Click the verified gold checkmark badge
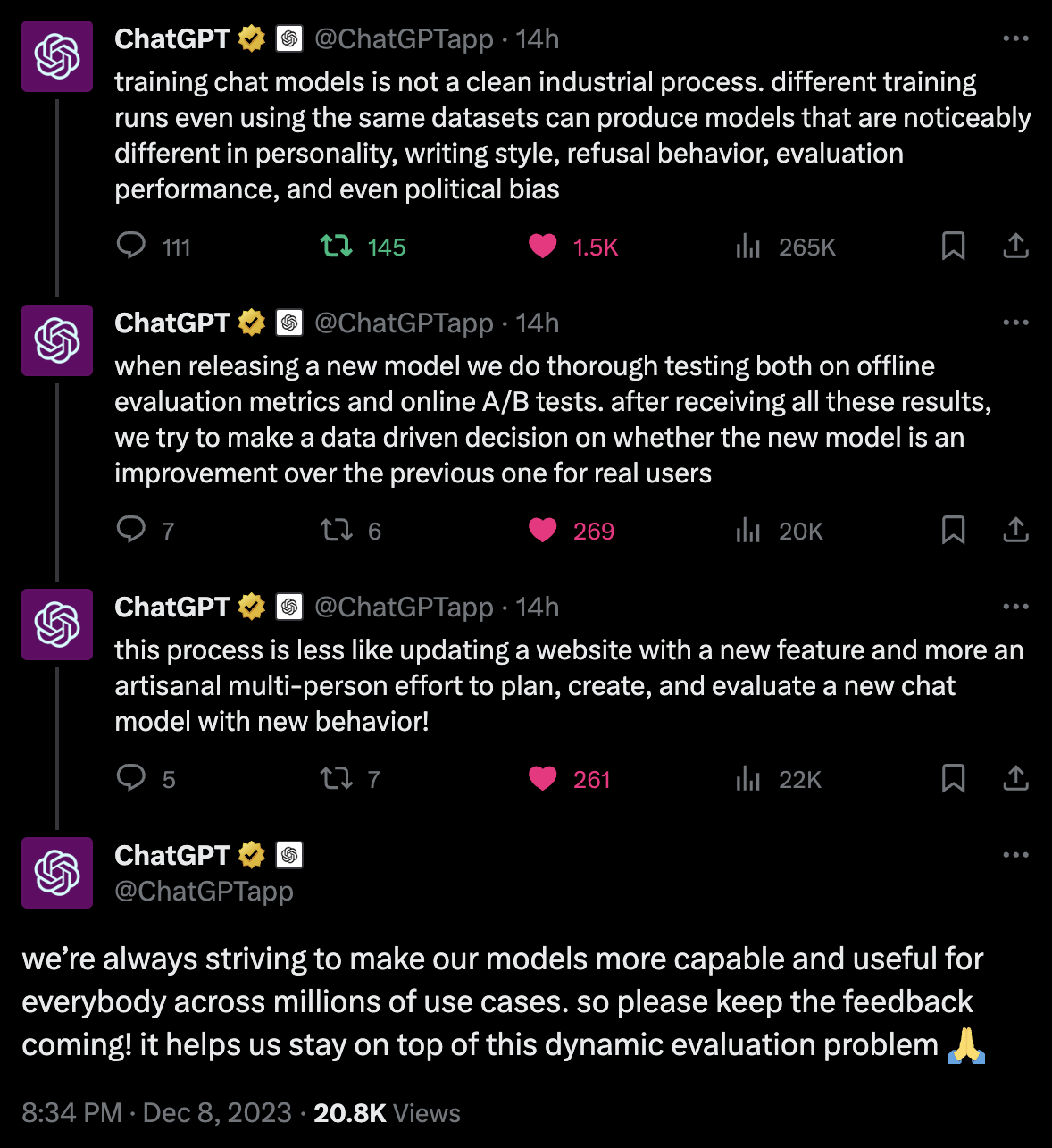 tap(251, 38)
